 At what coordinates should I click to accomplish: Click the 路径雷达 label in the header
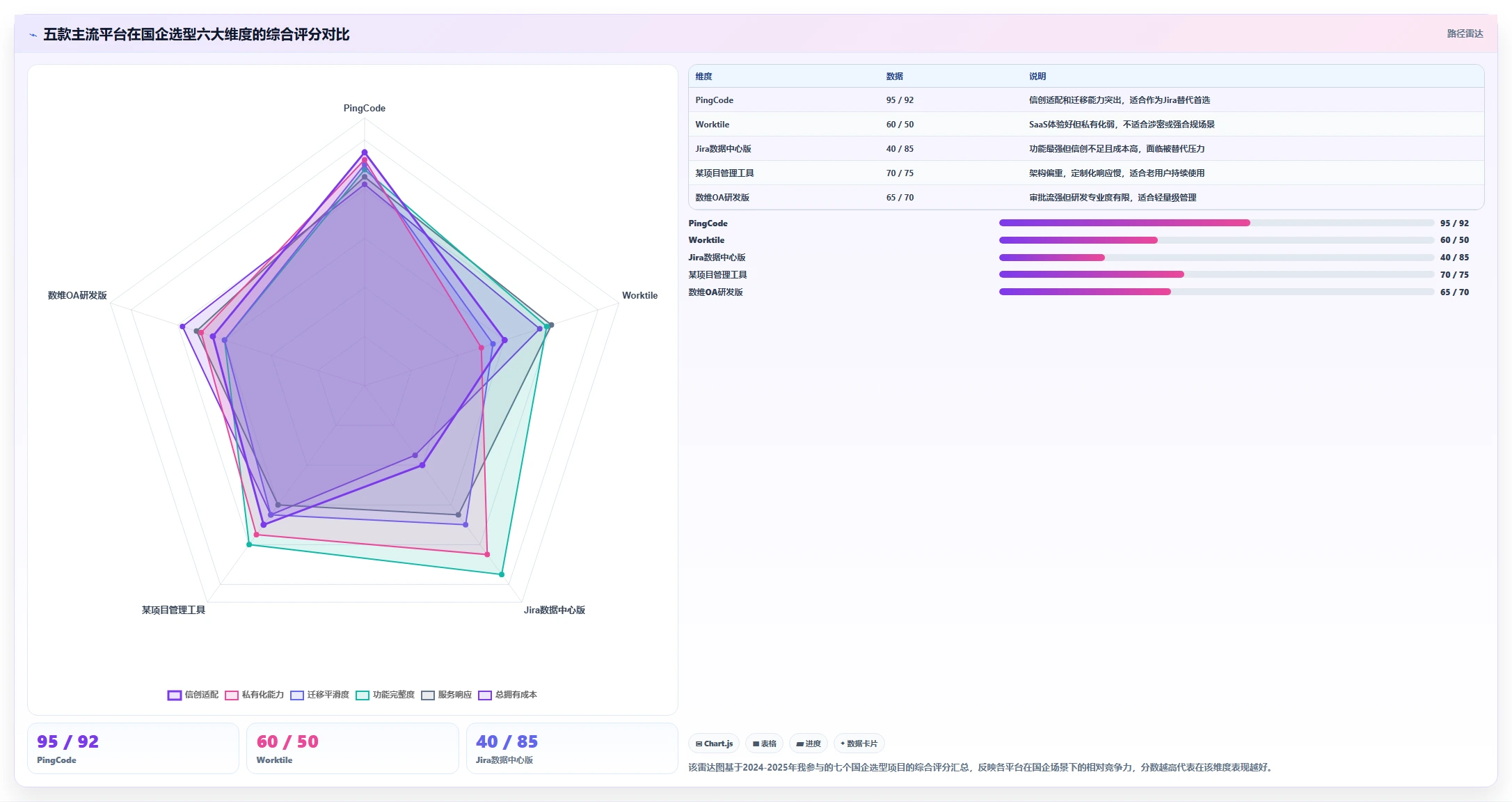[x=1465, y=33]
